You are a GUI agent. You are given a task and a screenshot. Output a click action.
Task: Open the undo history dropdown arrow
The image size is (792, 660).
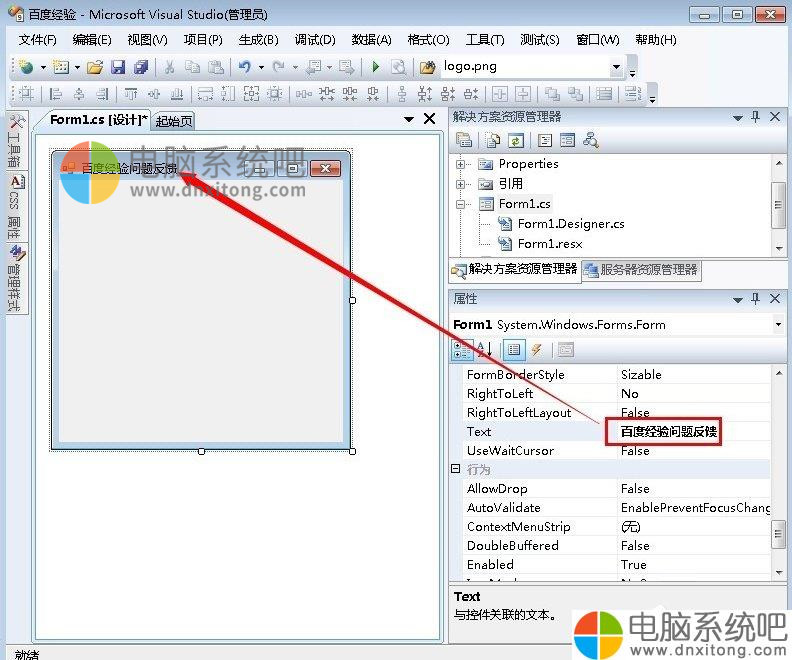[x=261, y=67]
